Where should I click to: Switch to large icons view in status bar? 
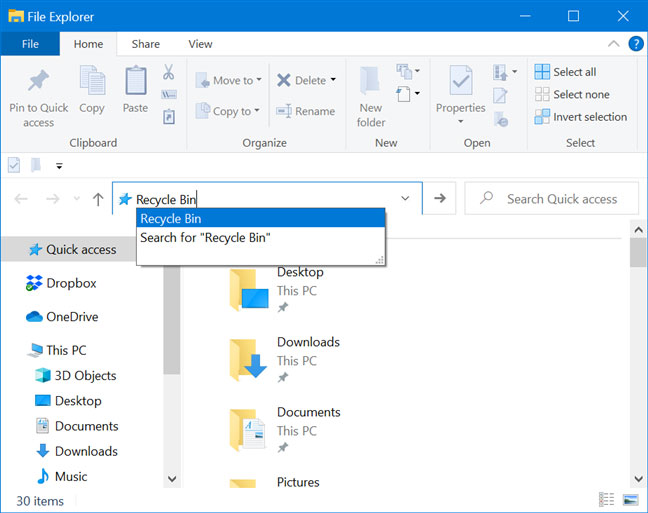tap(631, 500)
